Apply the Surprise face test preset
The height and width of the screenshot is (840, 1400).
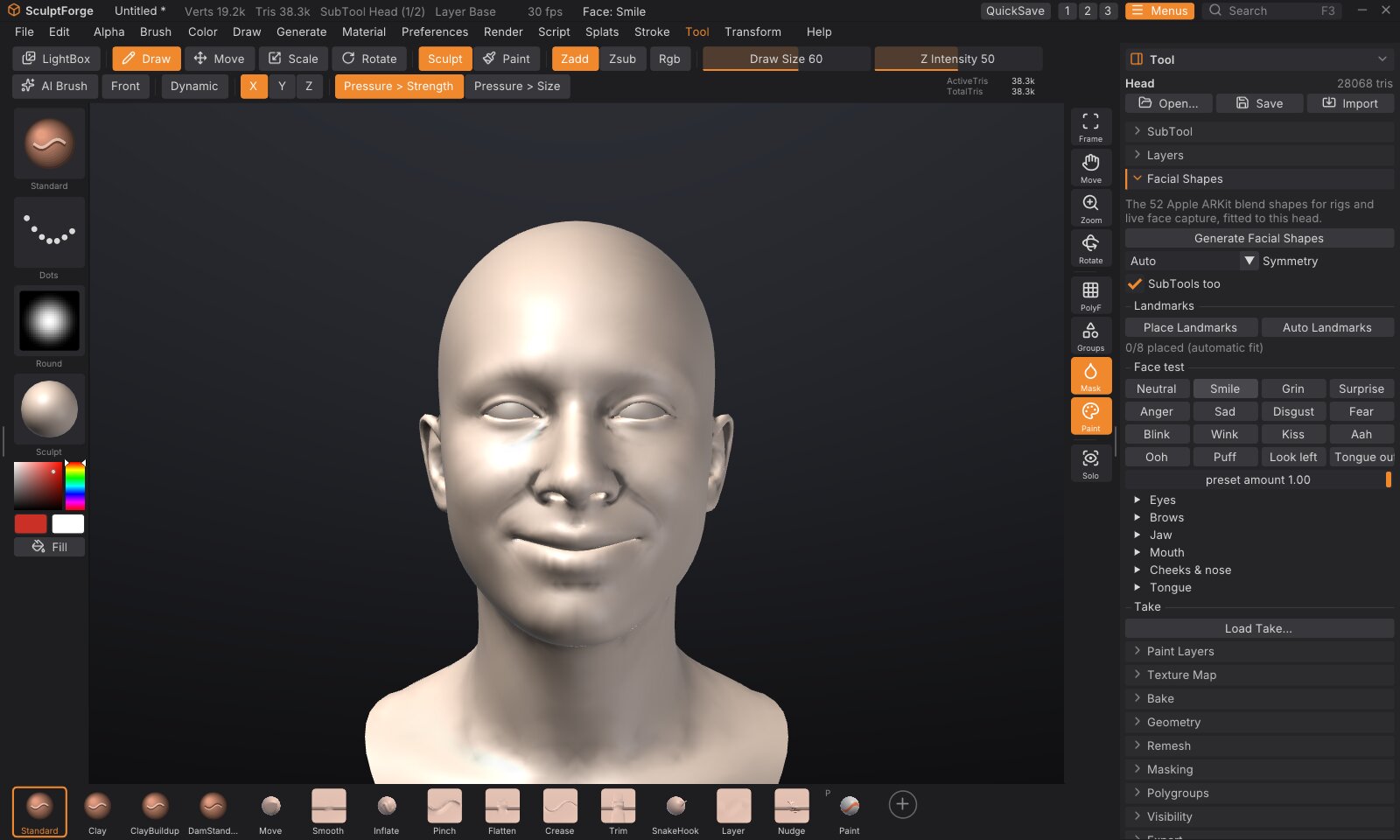pos(1361,388)
